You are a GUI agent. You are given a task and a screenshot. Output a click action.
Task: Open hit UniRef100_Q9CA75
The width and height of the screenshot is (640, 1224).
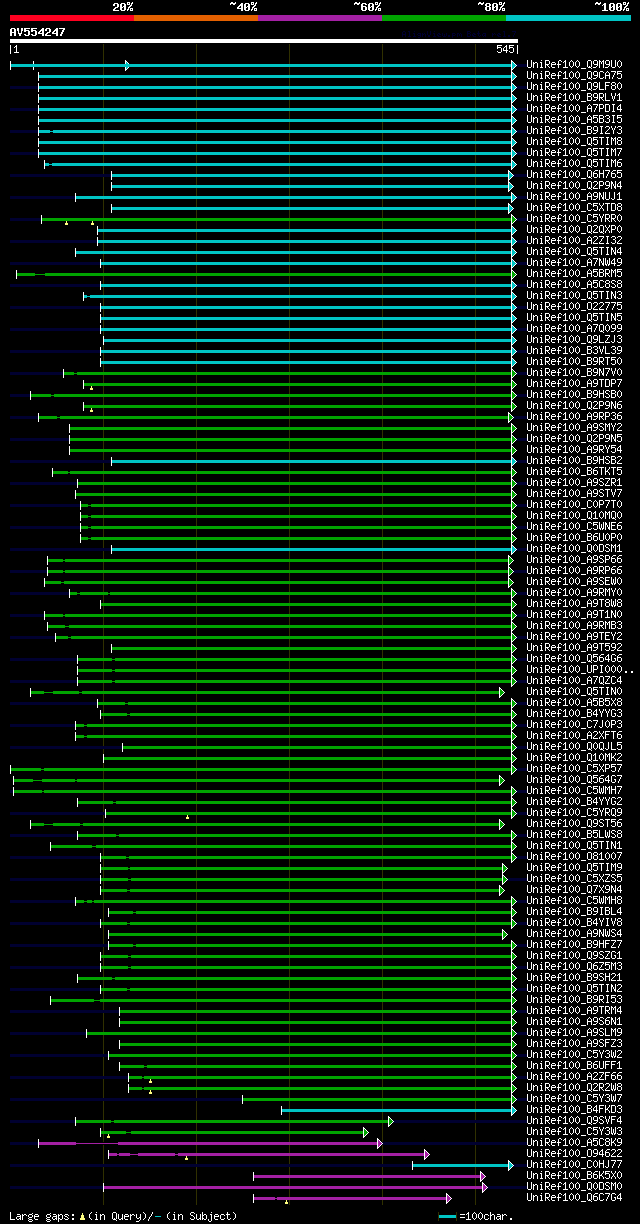[x=574, y=76]
